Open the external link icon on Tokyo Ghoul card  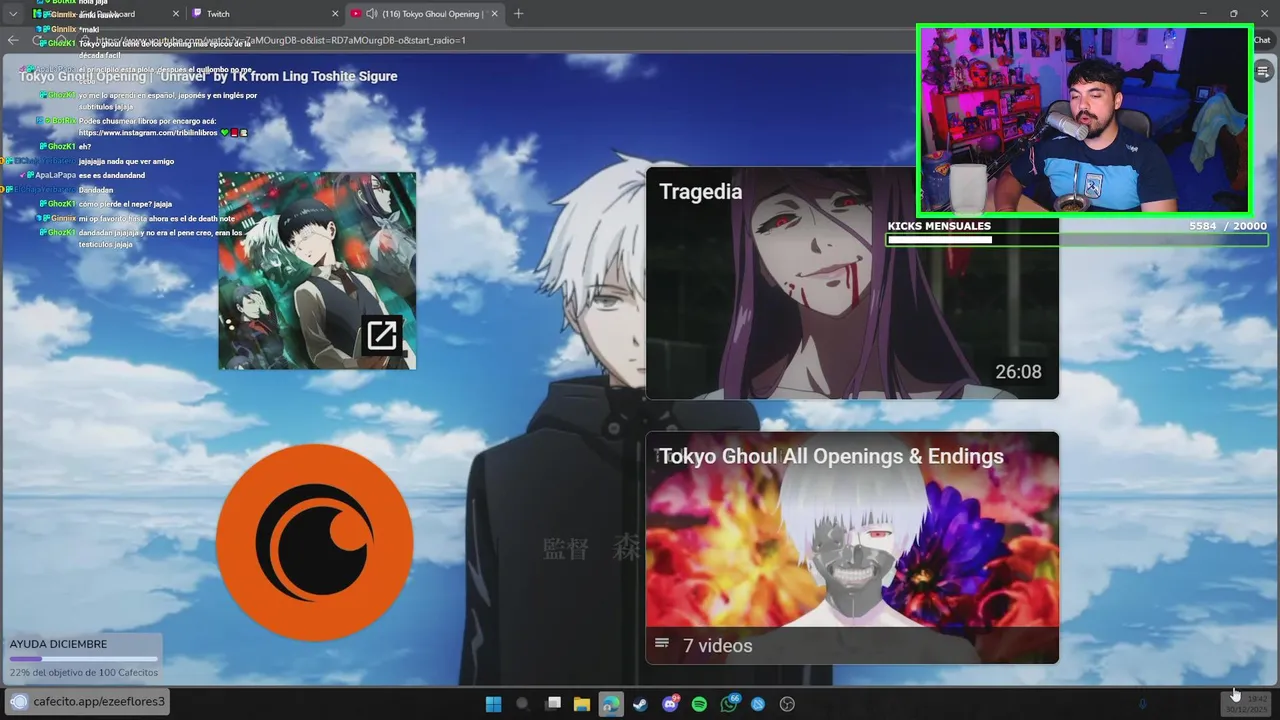coord(381,335)
